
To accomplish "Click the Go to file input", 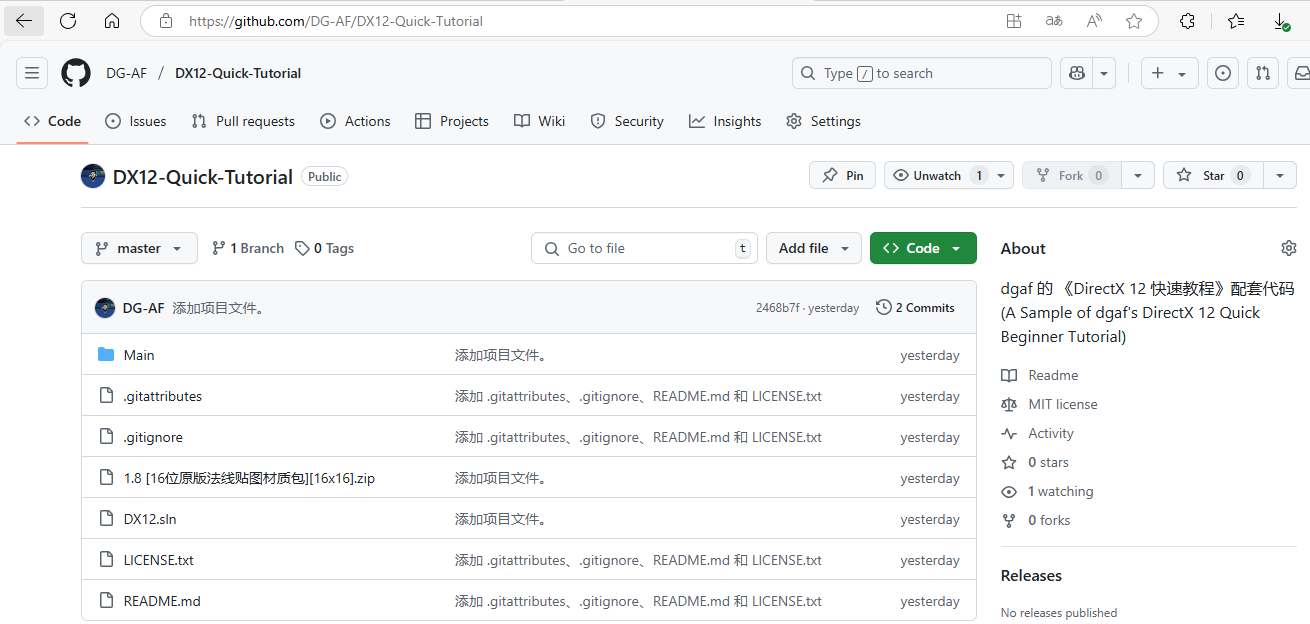I will tap(644, 248).
